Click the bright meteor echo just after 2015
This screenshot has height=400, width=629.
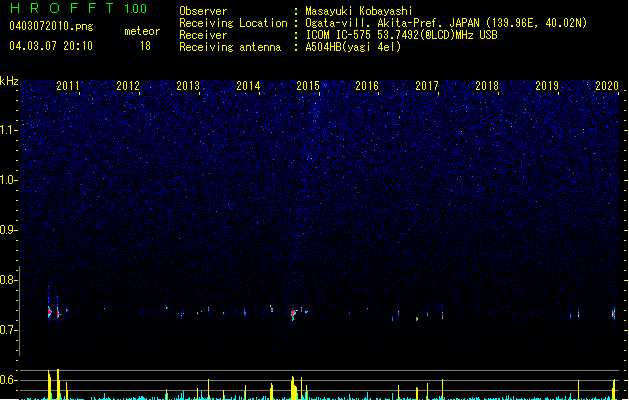coord(294,314)
